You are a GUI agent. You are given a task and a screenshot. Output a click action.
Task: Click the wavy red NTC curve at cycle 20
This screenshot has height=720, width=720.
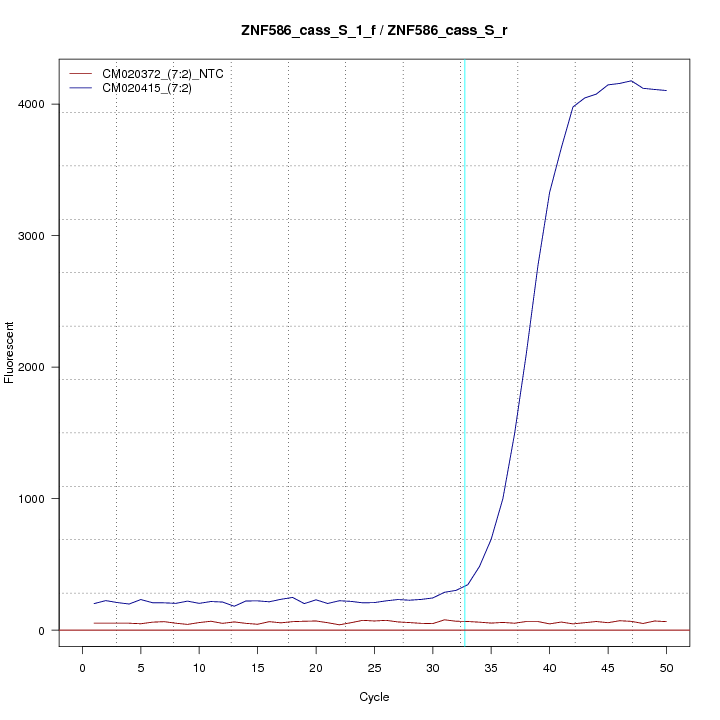[x=316, y=621]
